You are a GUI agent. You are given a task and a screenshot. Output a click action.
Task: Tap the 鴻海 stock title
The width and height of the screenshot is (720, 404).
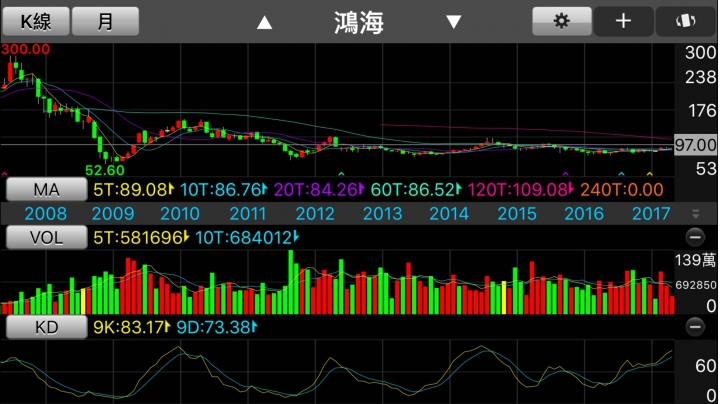tap(359, 22)
